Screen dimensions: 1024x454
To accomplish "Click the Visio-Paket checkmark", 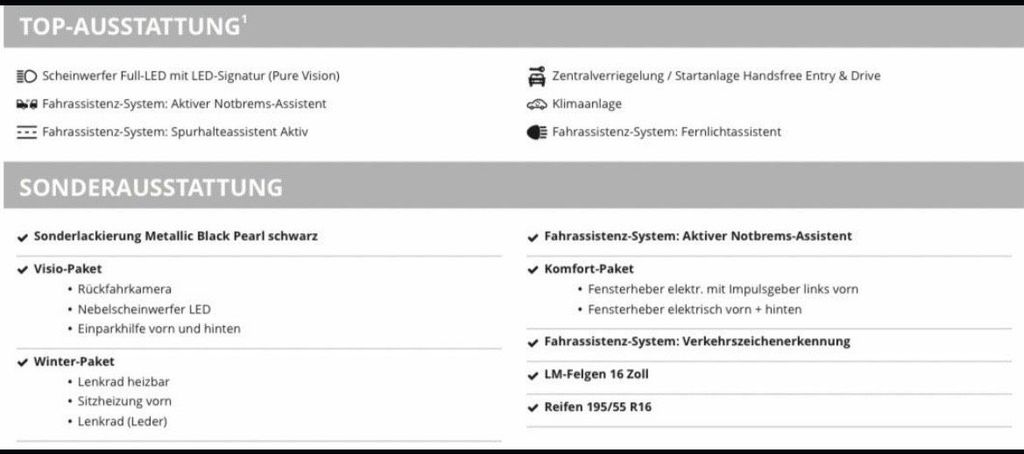I will tap(22, 270).
